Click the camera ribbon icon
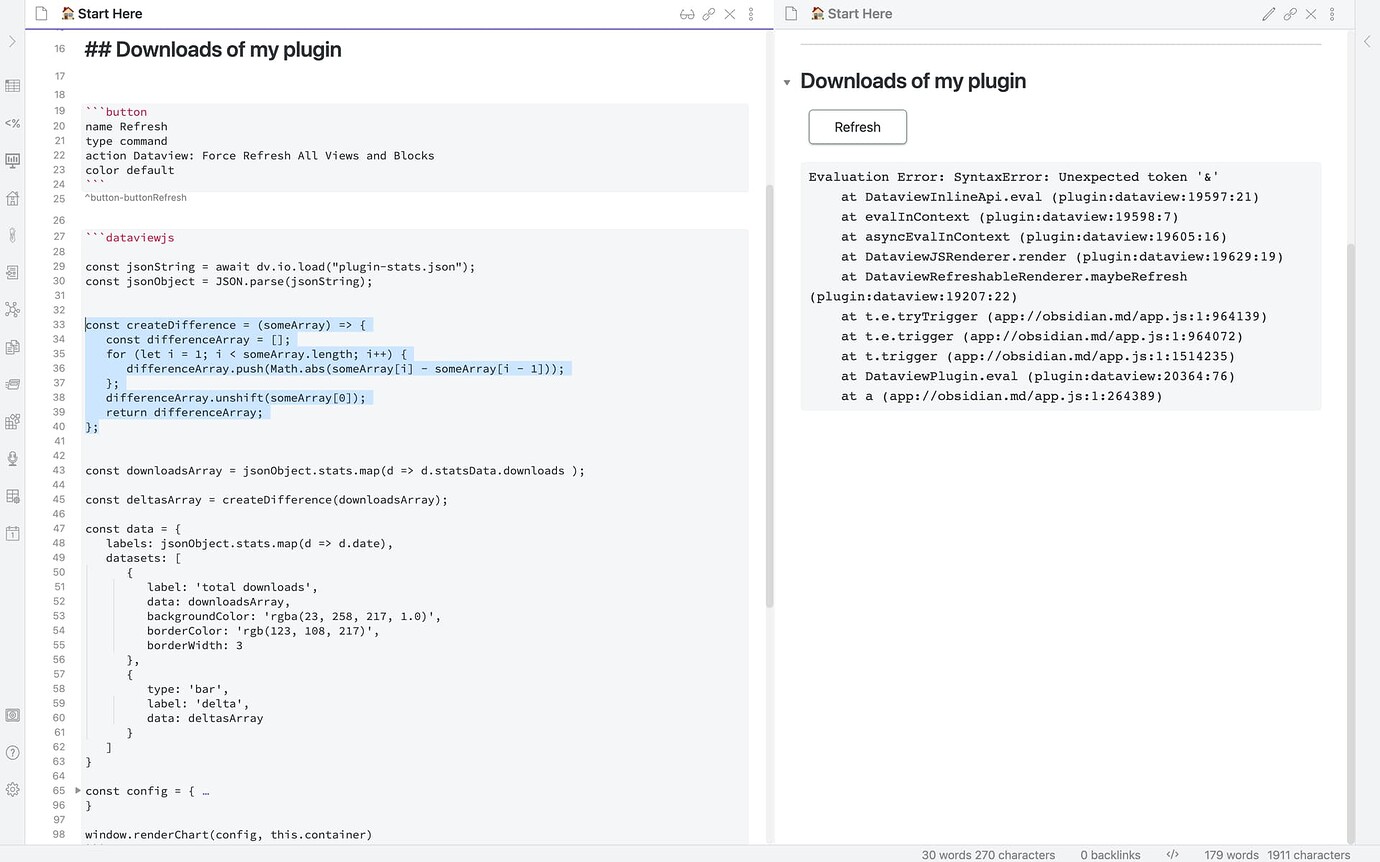 tap(13, 715)
